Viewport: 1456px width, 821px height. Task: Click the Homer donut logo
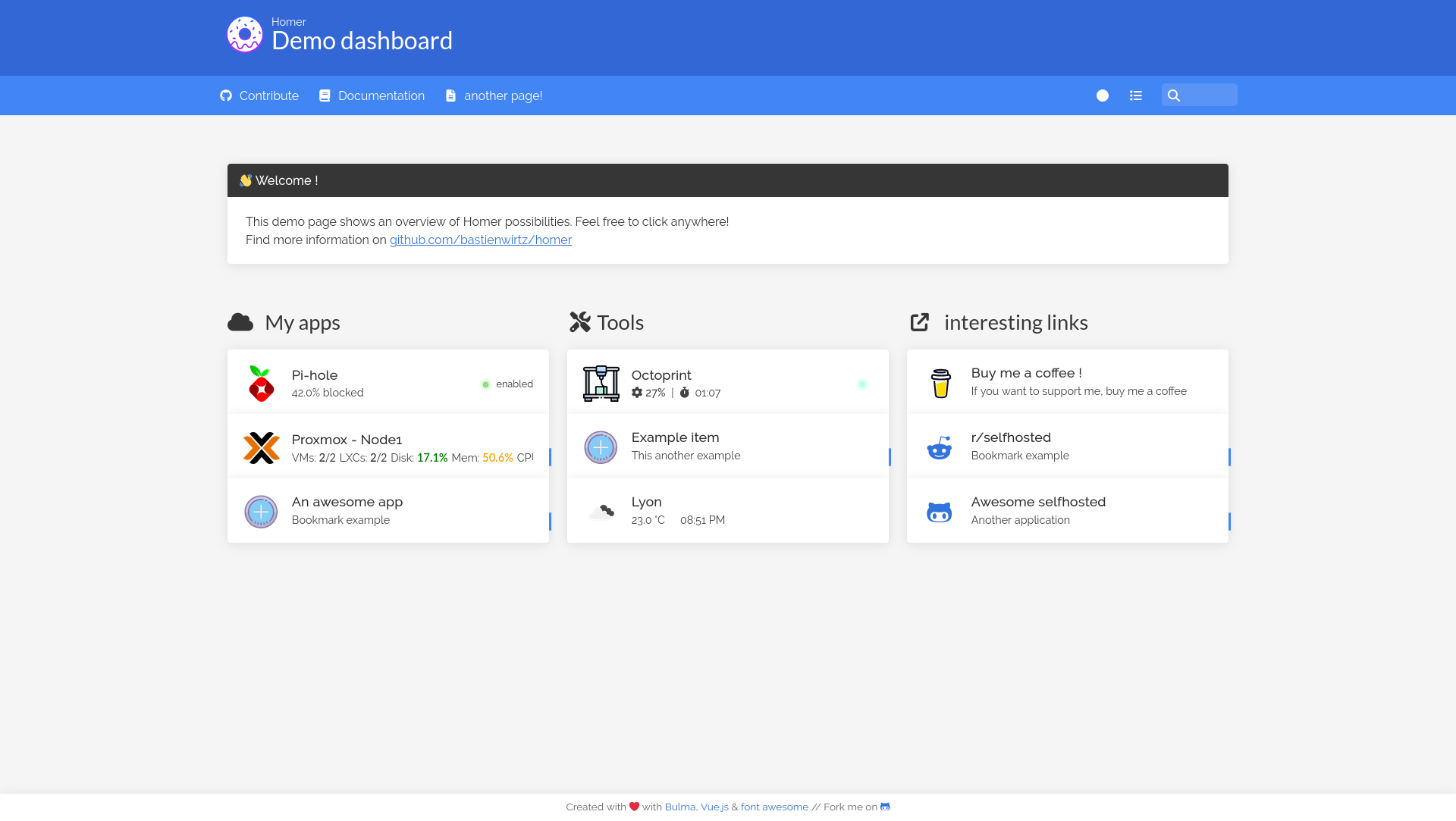coord(244,35)
